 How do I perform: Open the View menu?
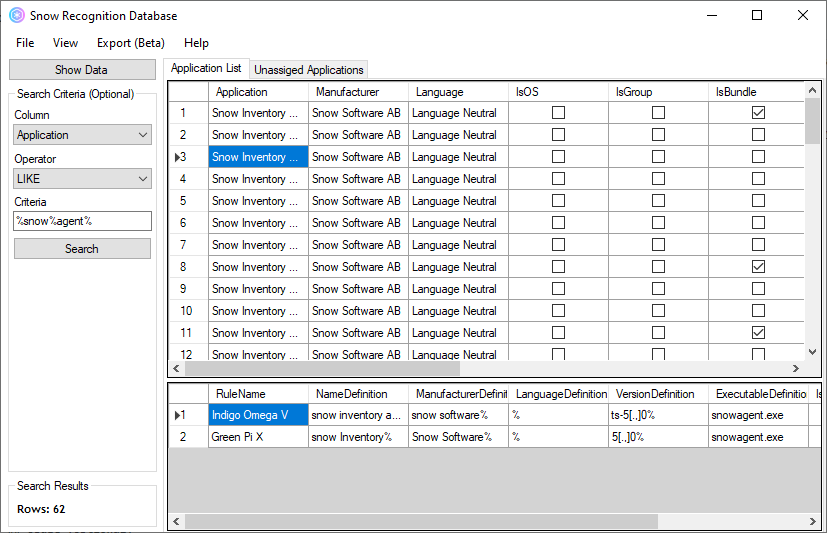point(65,43)
